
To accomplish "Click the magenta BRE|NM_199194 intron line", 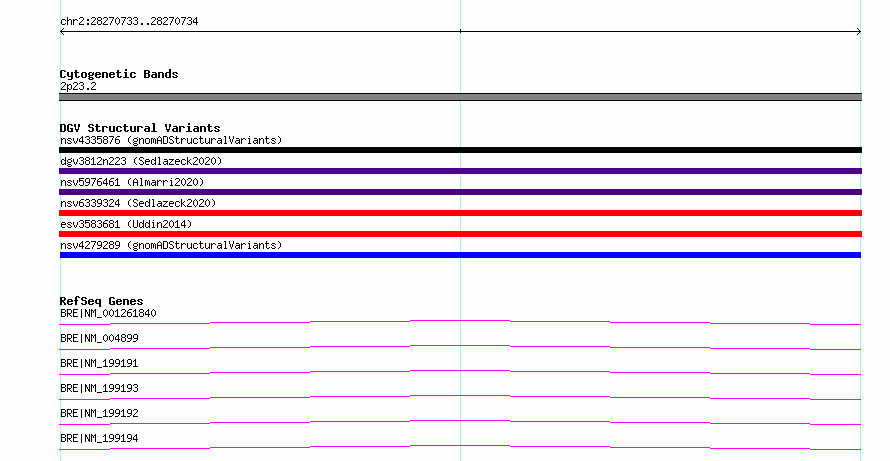I will point(460,447).
